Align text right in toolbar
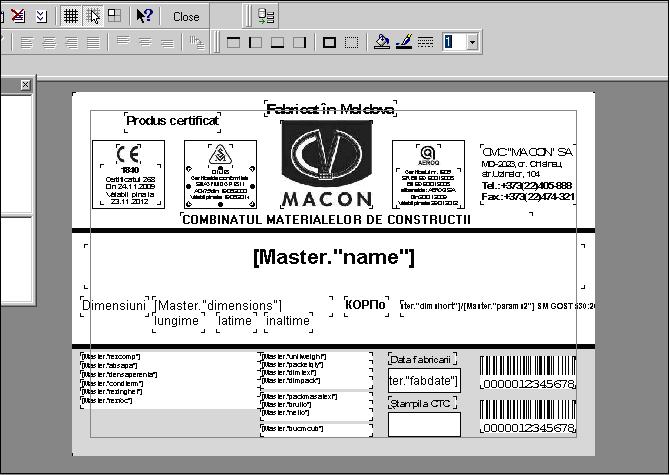 pyautogui.click(x=71, y=42)
